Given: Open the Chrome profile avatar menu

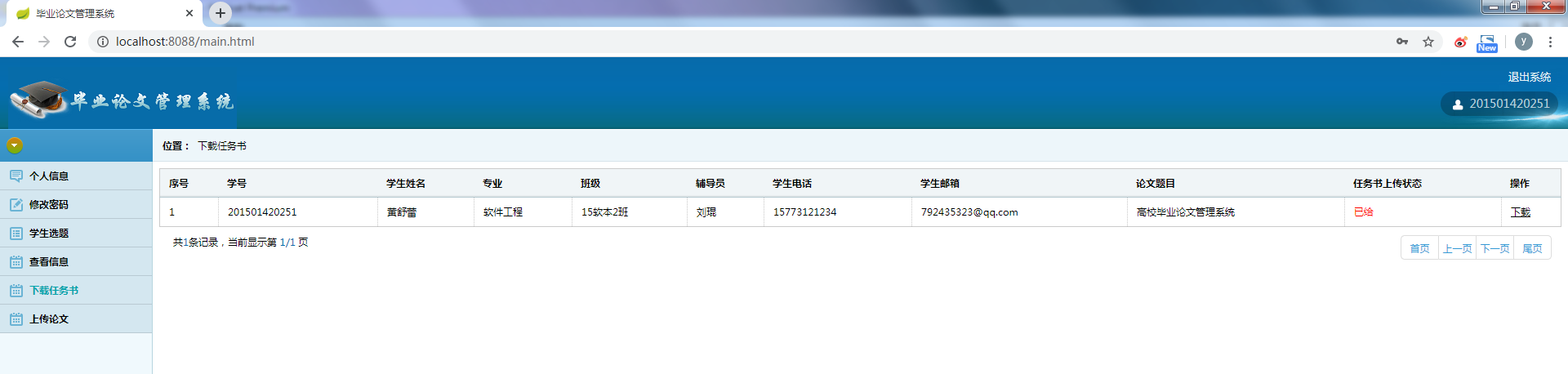Looking at the screenshot, I should [x=1523, y=42].
